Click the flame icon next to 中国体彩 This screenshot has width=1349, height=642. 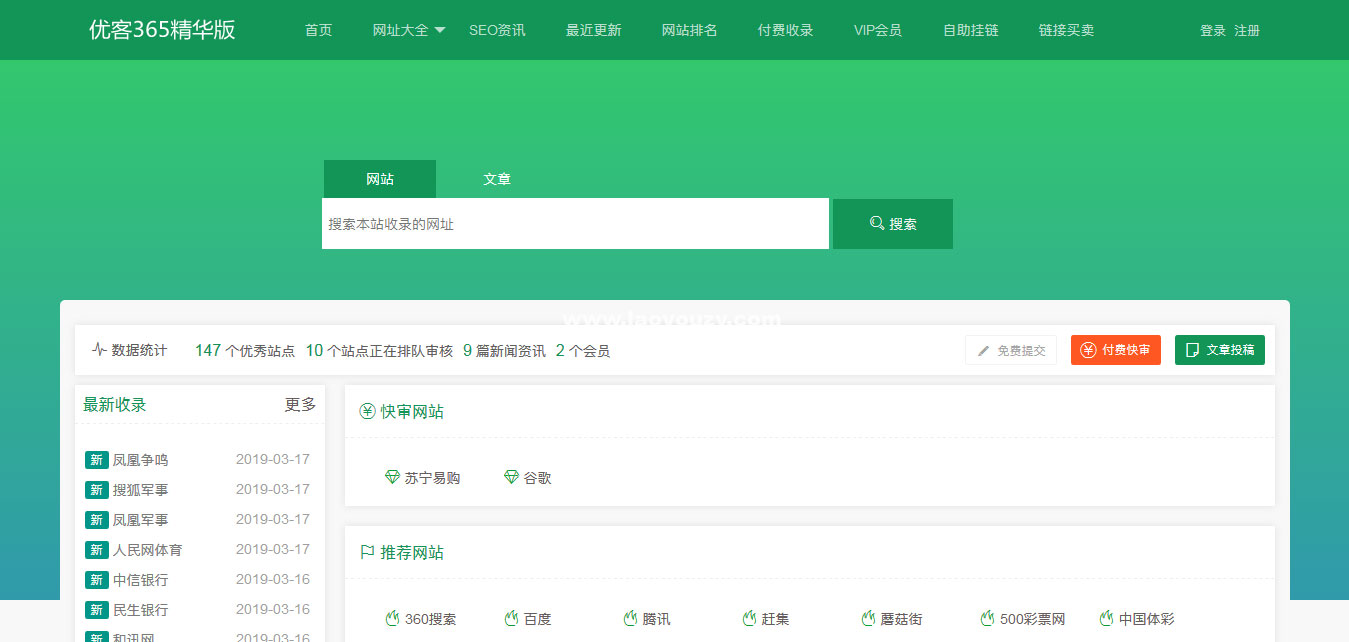coord(1104,618)
